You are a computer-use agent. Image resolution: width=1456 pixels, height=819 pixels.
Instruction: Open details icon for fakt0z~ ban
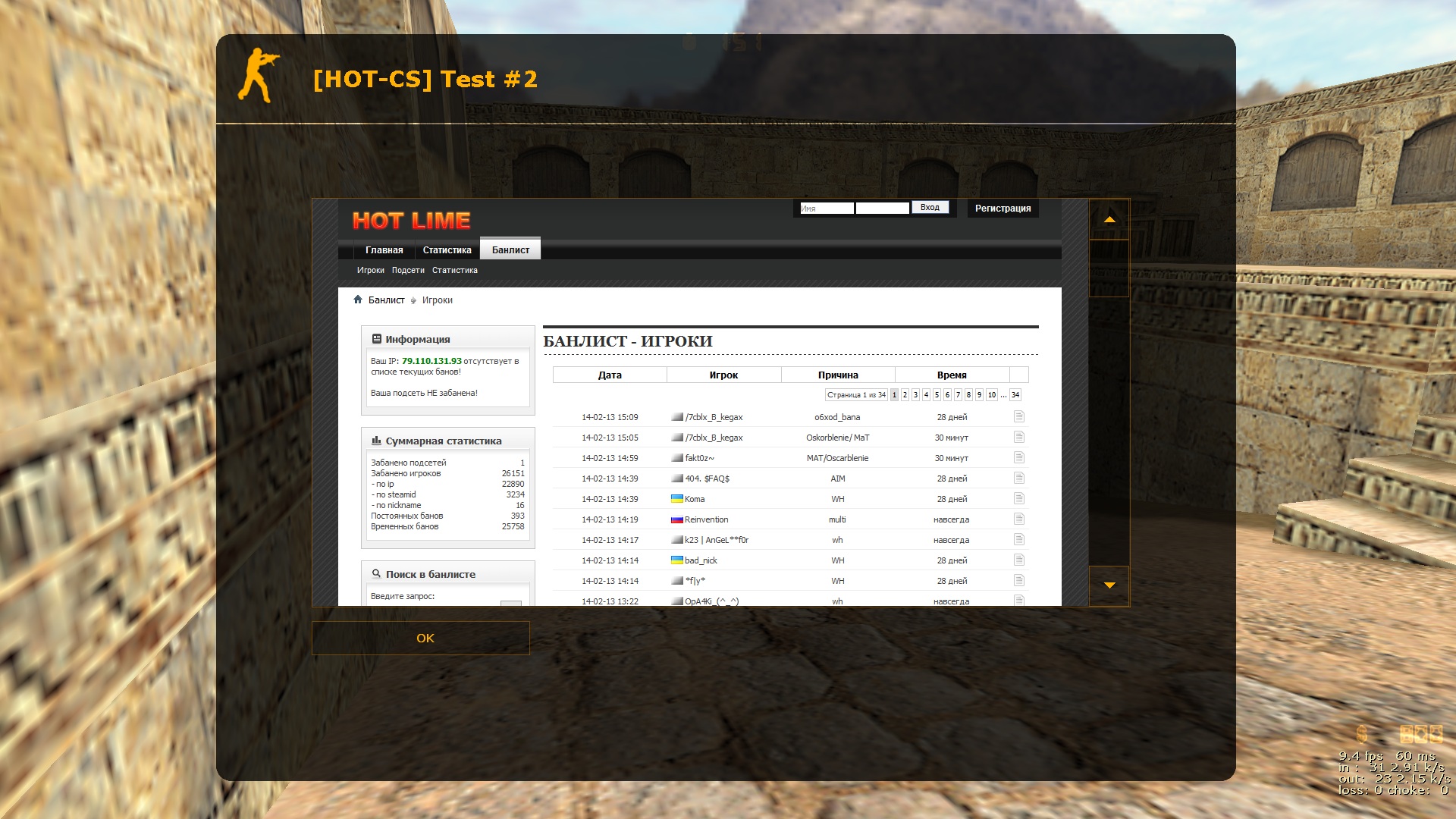pyautogui.click(x=1018, y=457)
